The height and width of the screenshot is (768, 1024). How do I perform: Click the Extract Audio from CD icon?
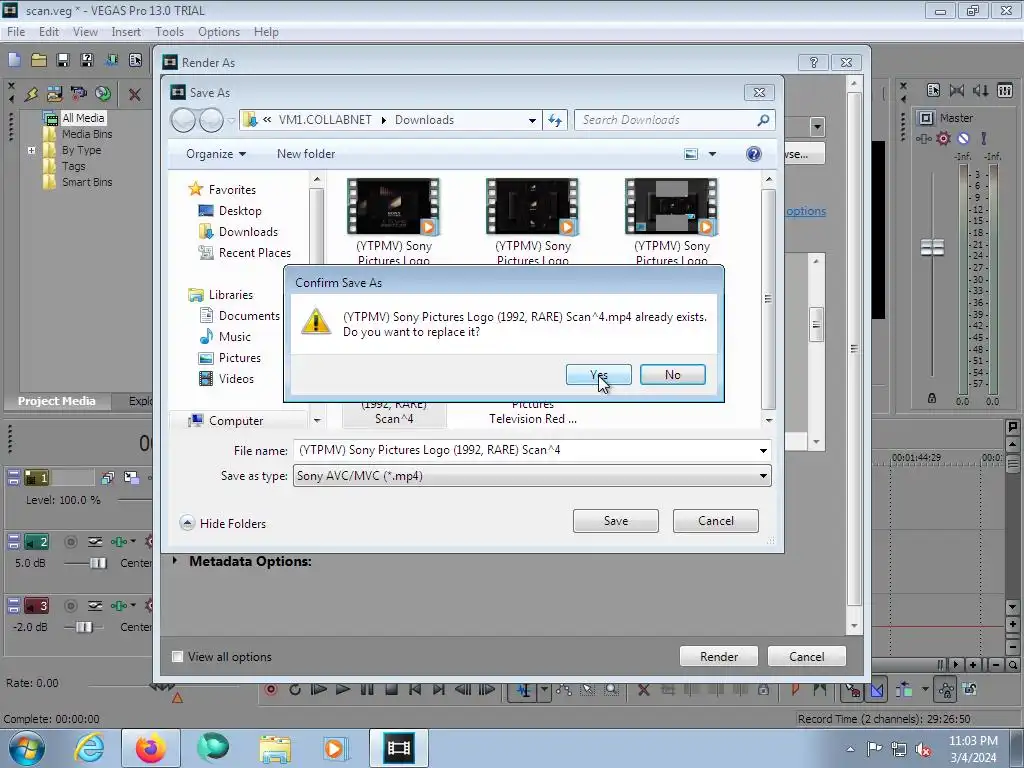click(103, 94)
